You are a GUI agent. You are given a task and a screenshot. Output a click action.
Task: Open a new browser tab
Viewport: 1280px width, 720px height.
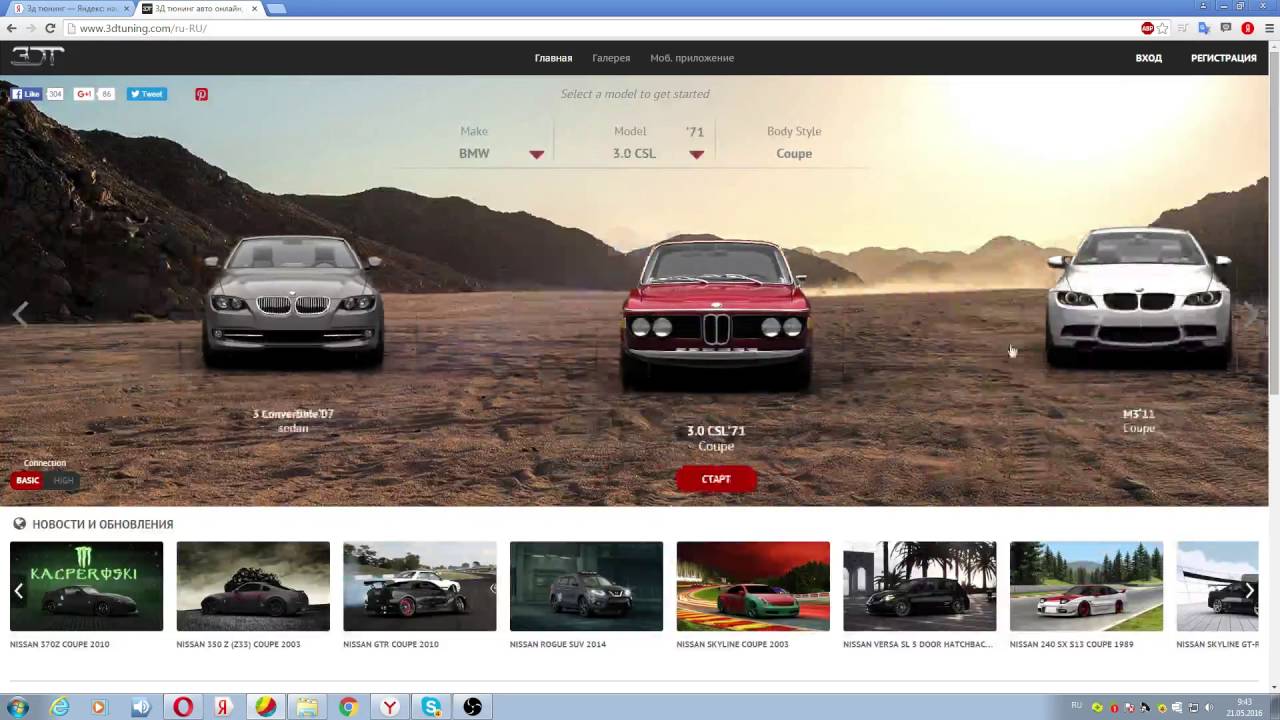275,9
